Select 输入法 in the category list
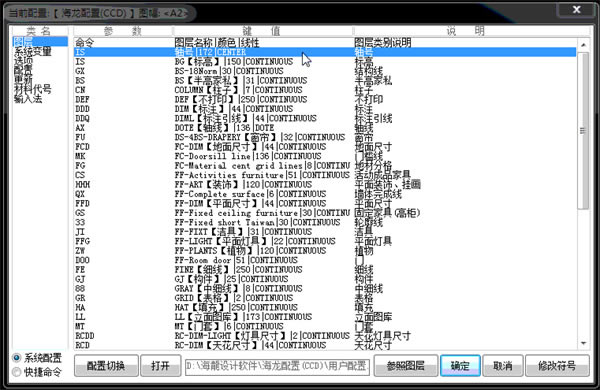600x390 pixels. pyautogui.click(x=40, y=98)
